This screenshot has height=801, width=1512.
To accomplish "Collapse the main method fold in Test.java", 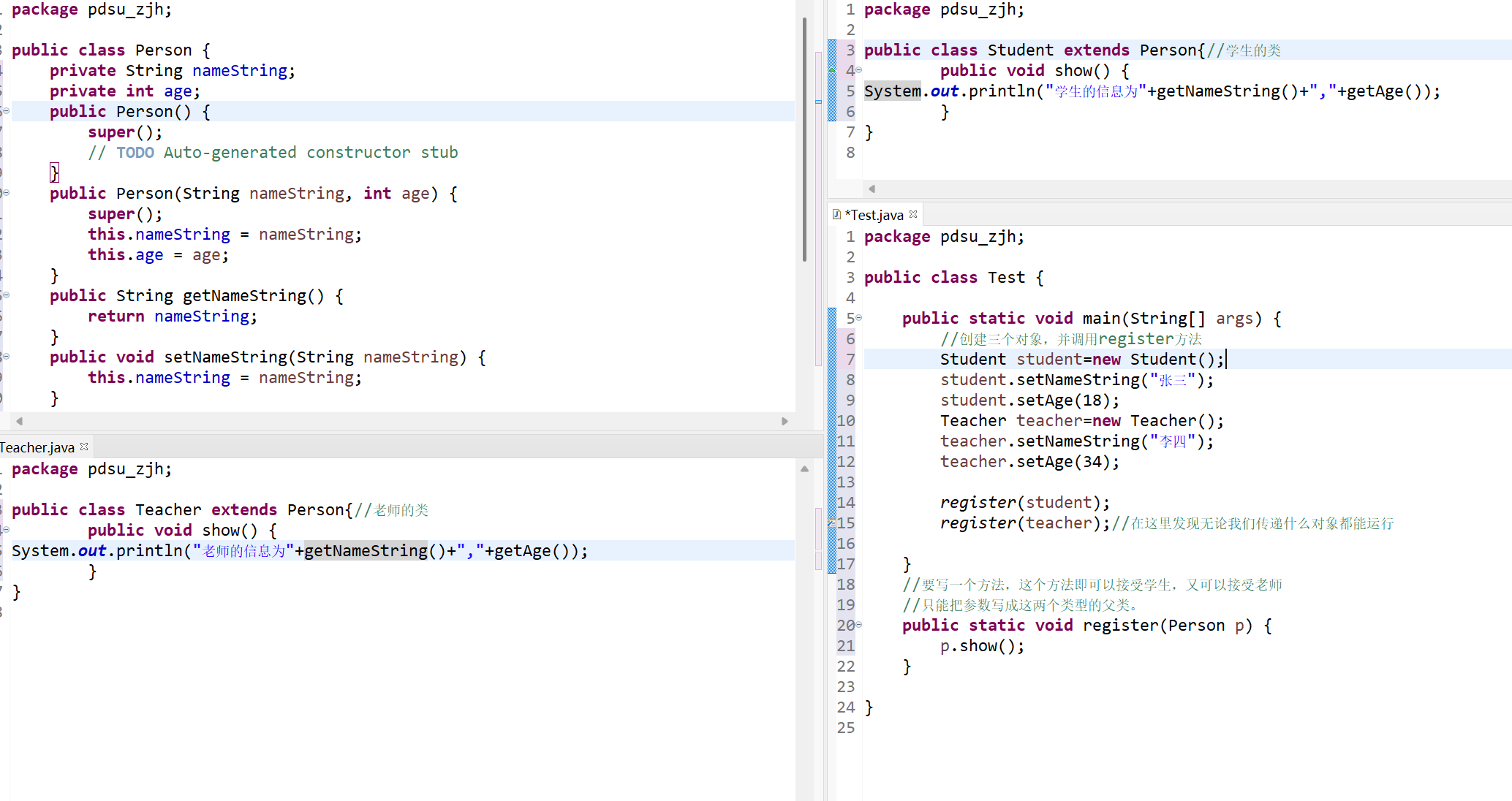I will pos(859,318).
